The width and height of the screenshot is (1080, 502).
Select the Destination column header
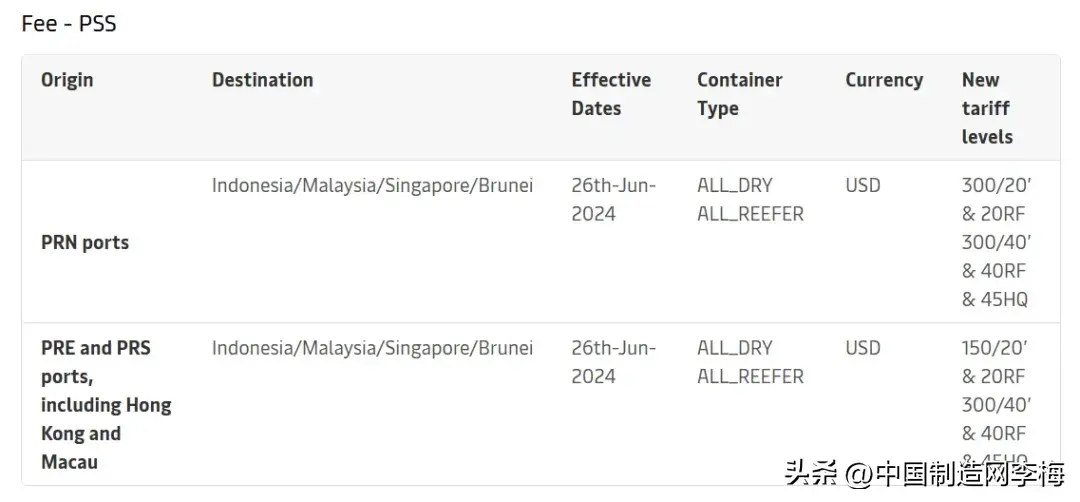262,80
